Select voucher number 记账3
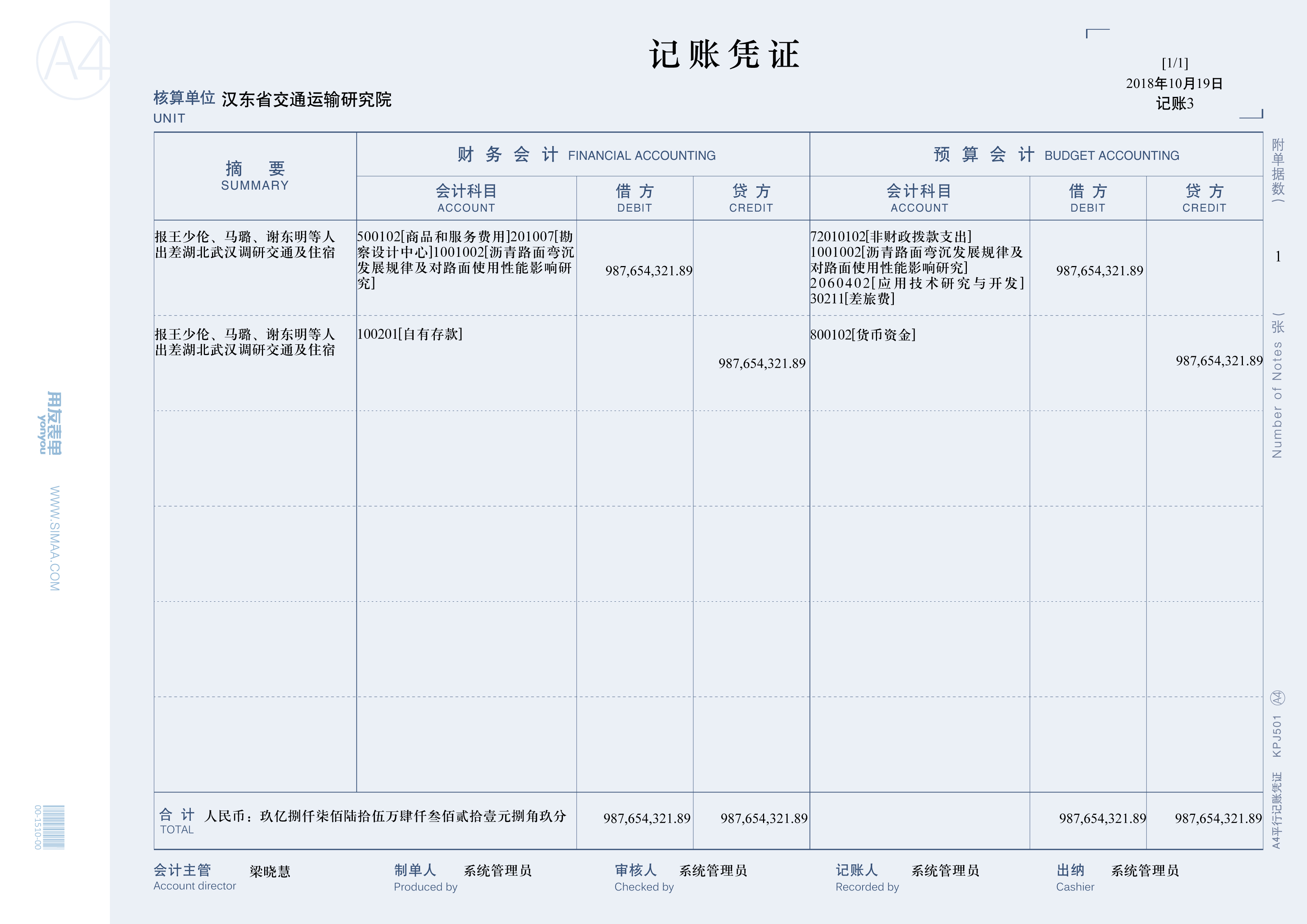 point(1174,104)
